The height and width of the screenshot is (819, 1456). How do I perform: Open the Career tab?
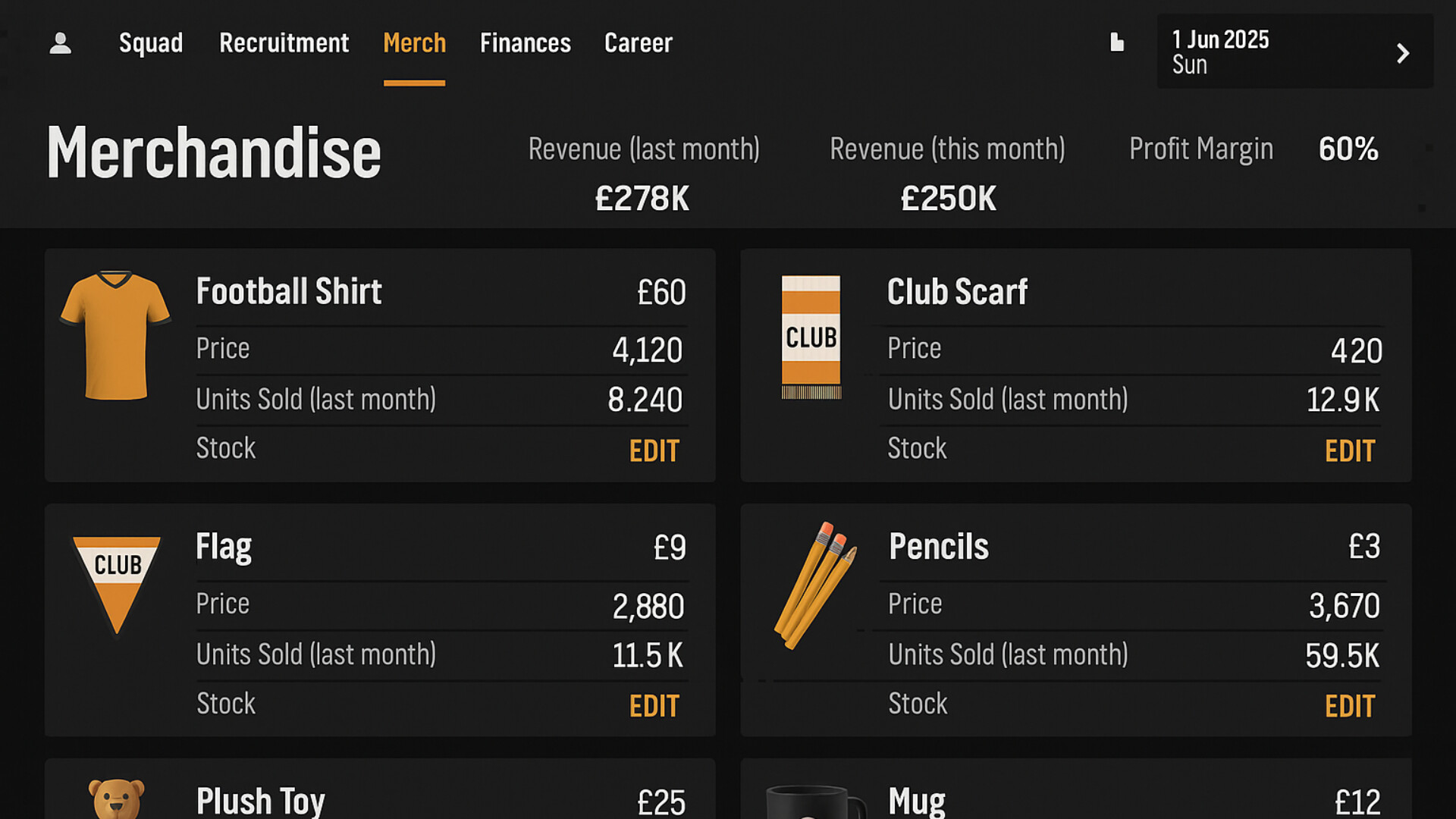coord(638,43)
